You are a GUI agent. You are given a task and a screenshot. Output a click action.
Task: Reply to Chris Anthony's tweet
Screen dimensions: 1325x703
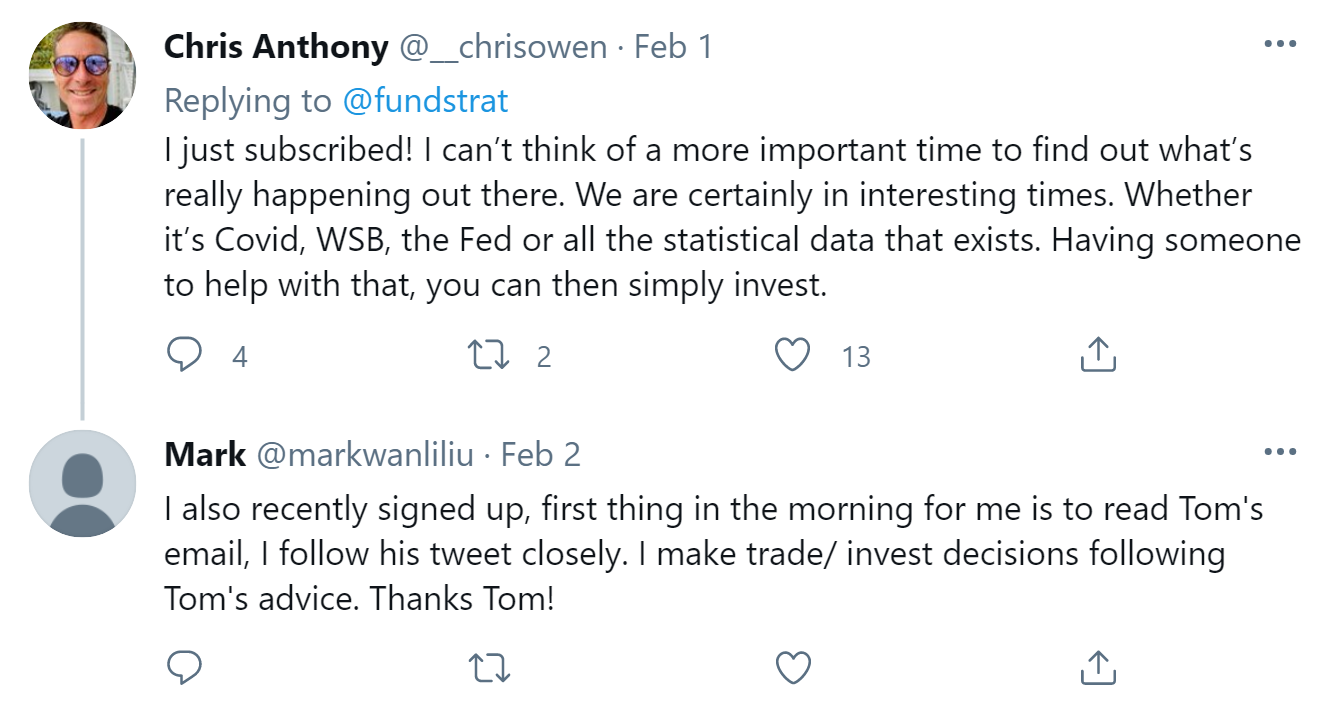pos(184,355)
